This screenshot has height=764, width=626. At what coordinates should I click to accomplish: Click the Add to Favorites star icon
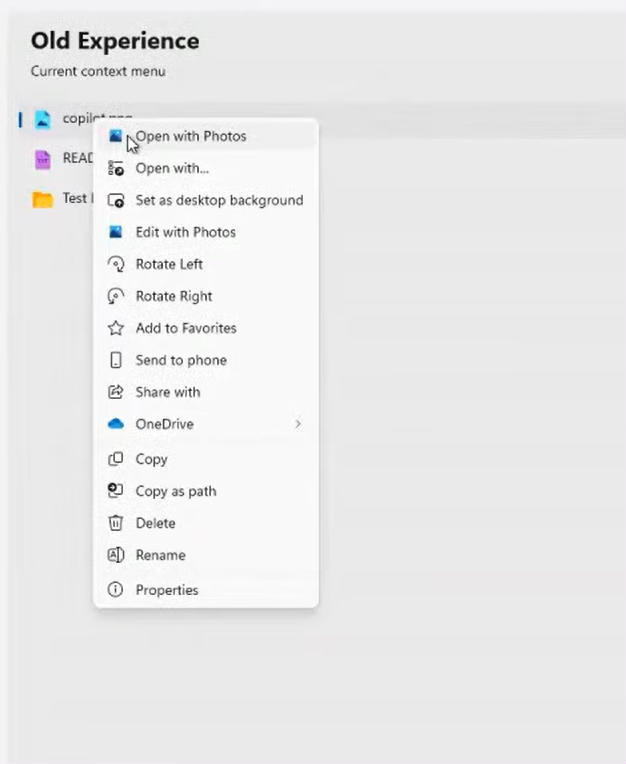click(x=116, y=328)
